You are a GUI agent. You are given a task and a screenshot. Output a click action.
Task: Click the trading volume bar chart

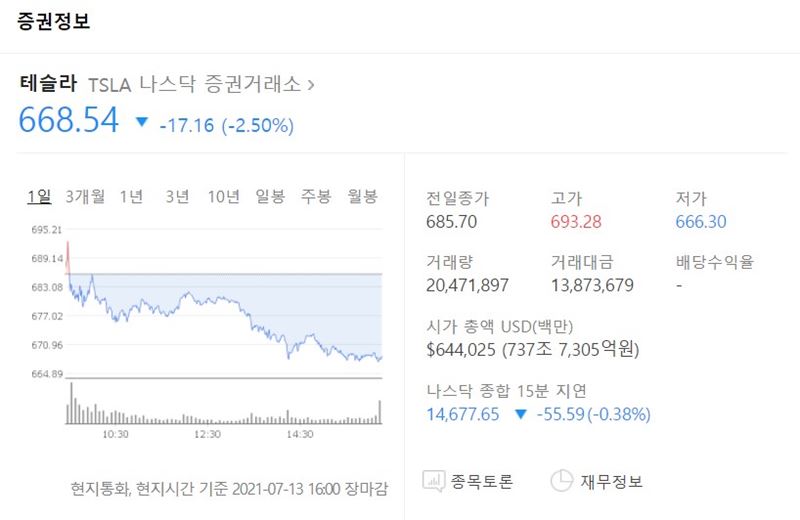225,410
